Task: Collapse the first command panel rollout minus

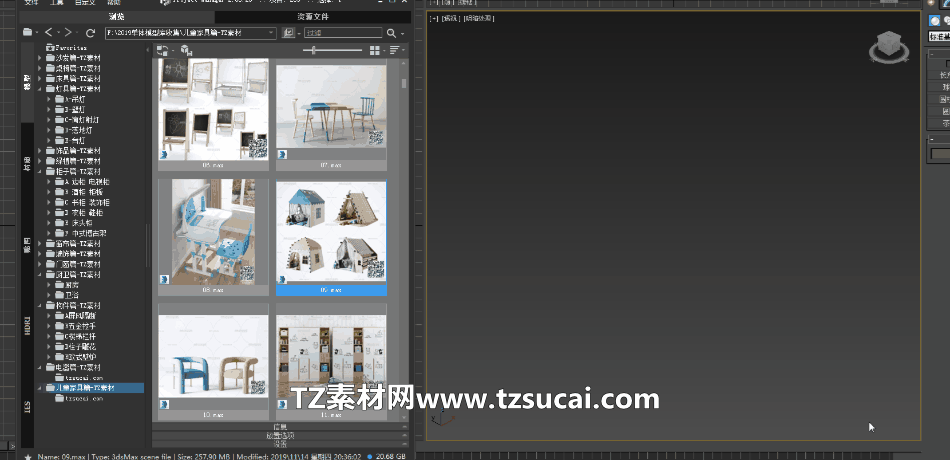Action: tap(931, 55)
